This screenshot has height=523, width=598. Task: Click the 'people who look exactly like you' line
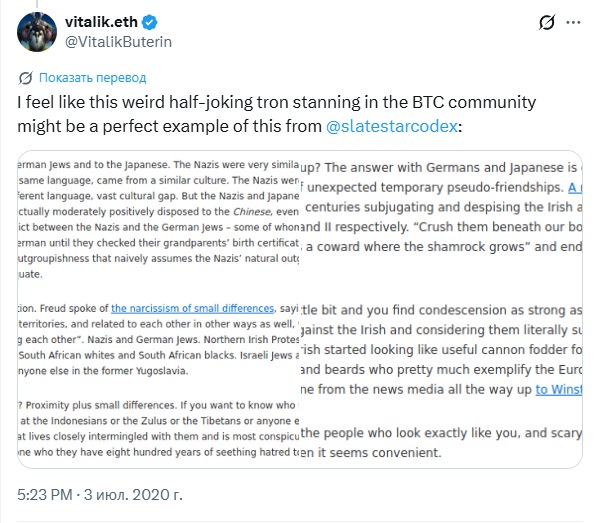click(441, 433)
